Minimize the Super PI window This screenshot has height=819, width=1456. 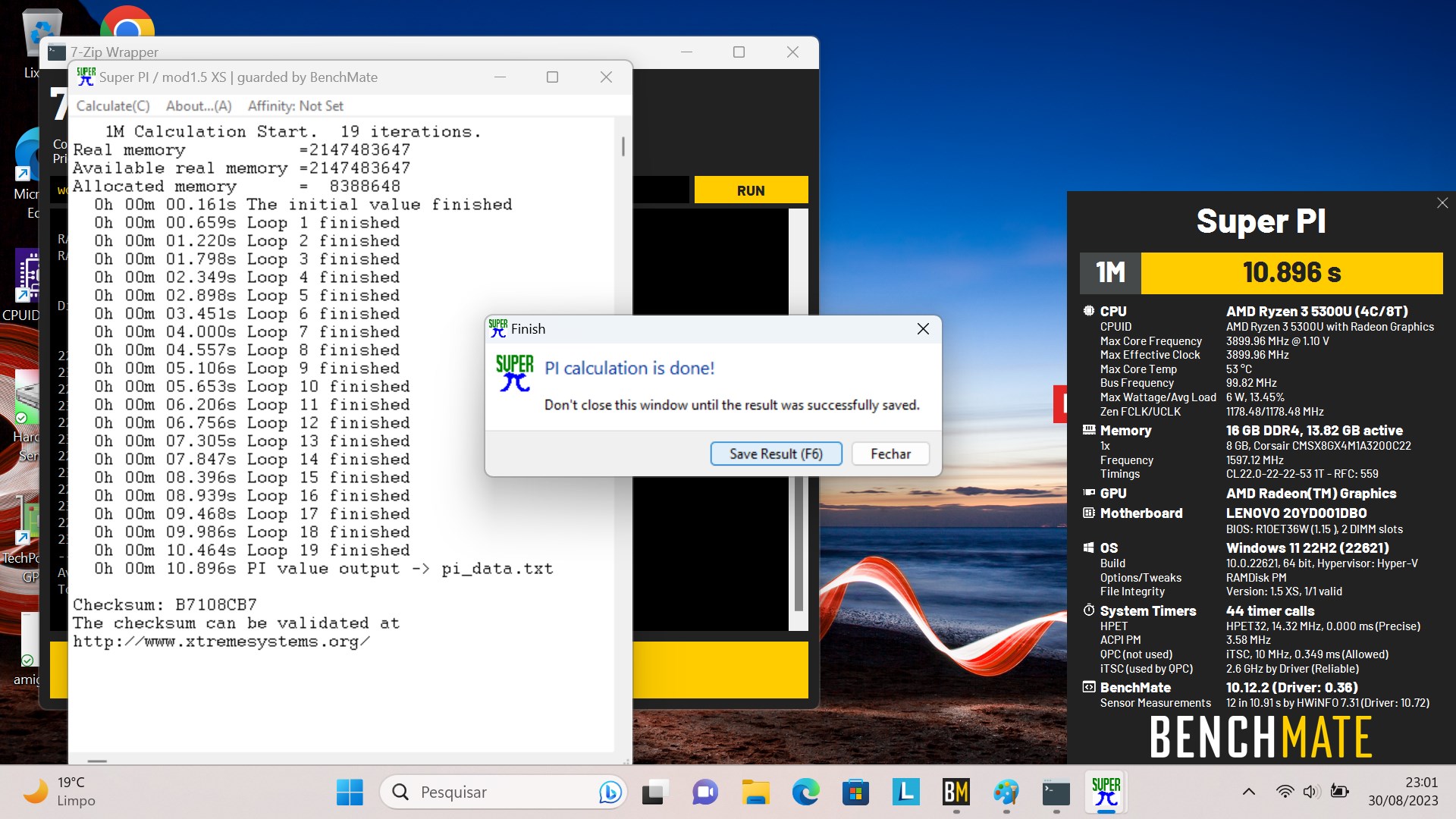[x=500, y=77]
